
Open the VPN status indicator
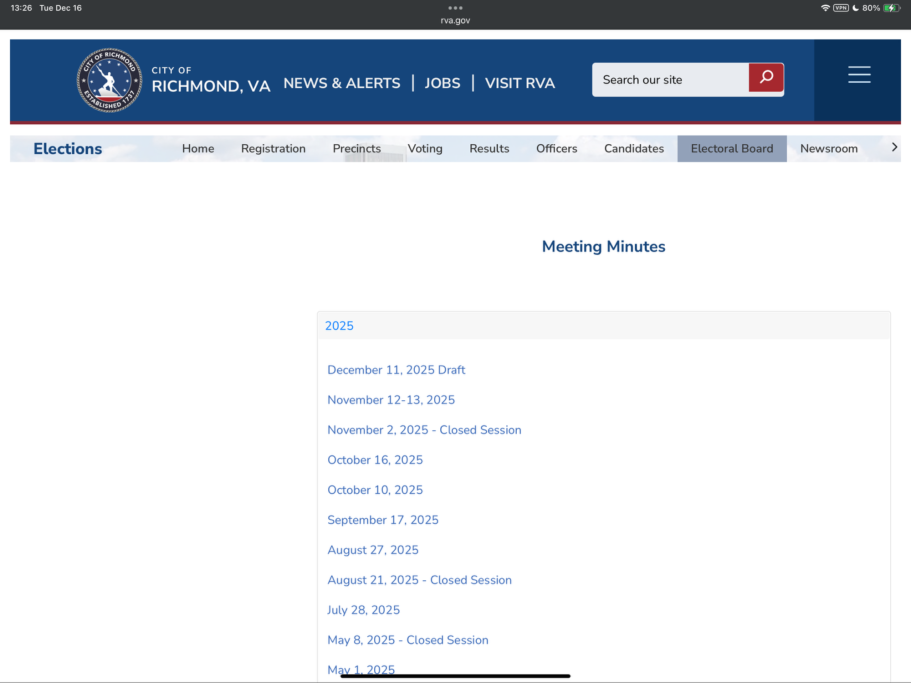coord(841,7)
